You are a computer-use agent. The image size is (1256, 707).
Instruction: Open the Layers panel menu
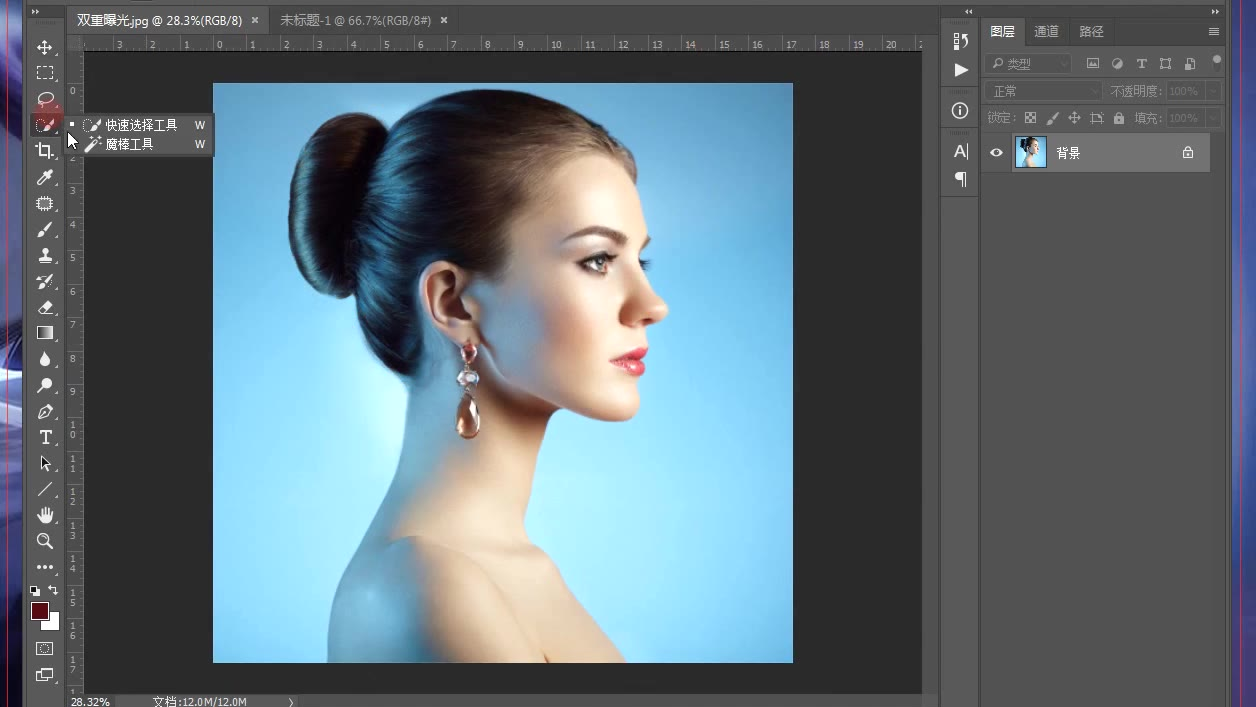pos(1214,32)
